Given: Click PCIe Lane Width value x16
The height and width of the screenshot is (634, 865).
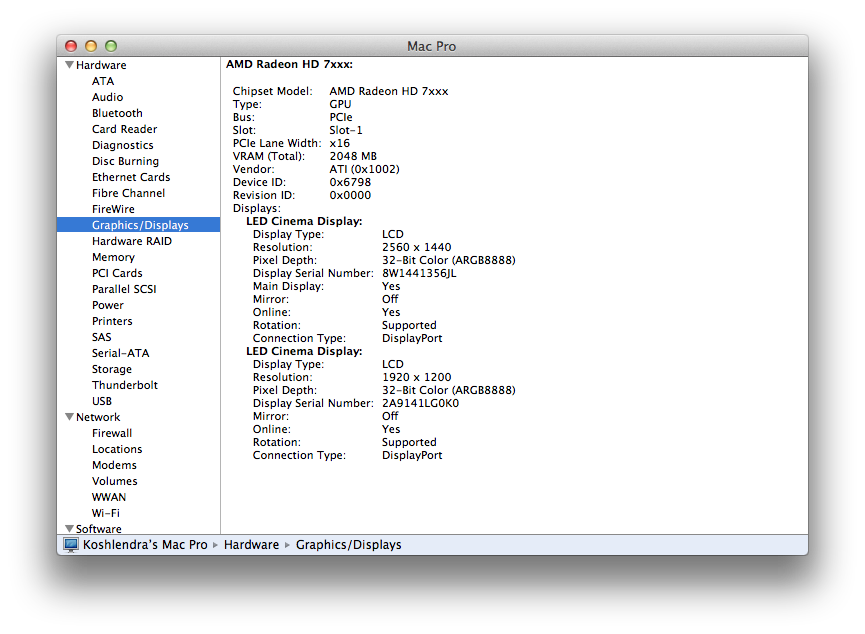Looking at the screenshot, I should click(x=340, y=143).
